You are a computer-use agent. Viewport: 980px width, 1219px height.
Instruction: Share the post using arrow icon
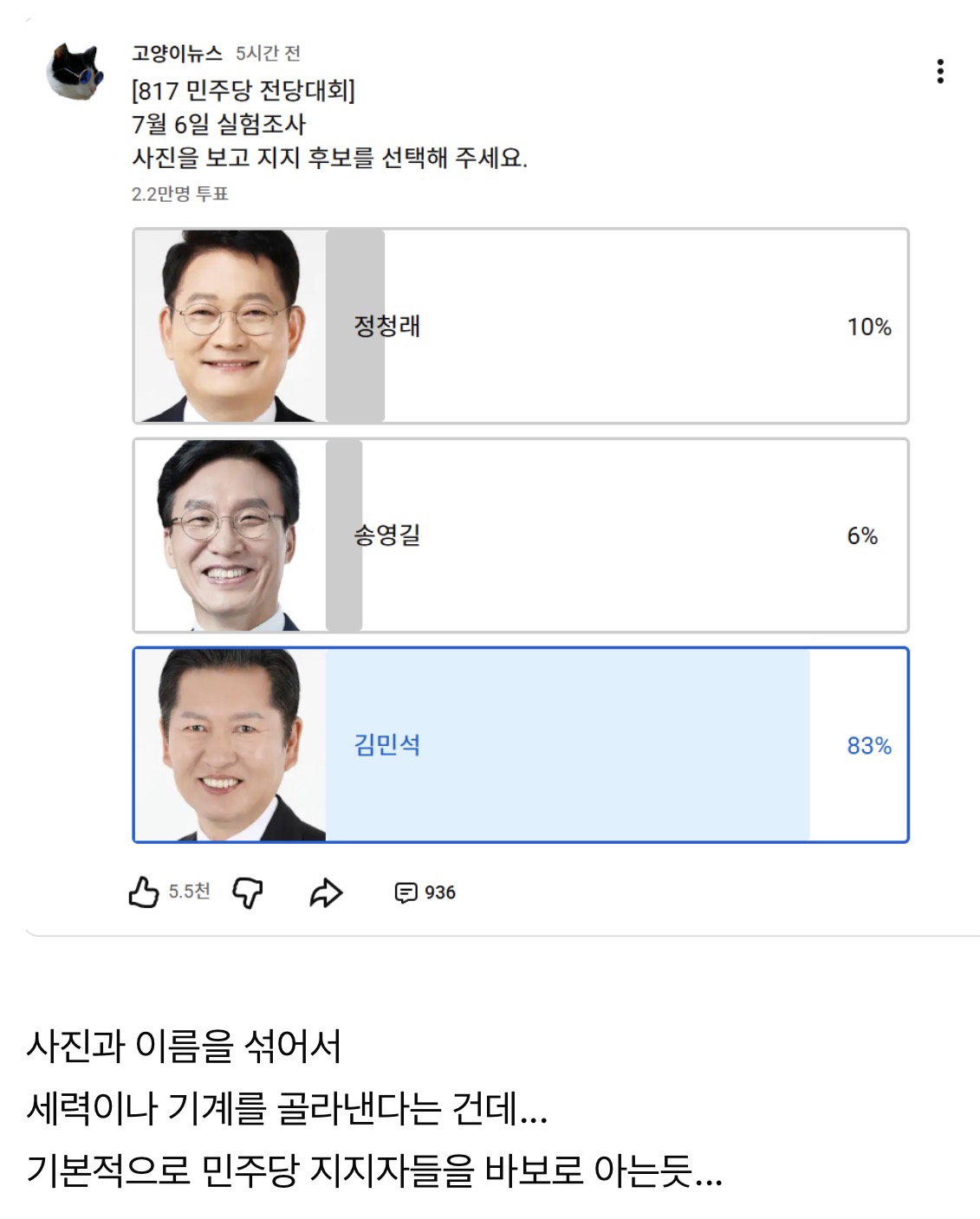[326, 892]
